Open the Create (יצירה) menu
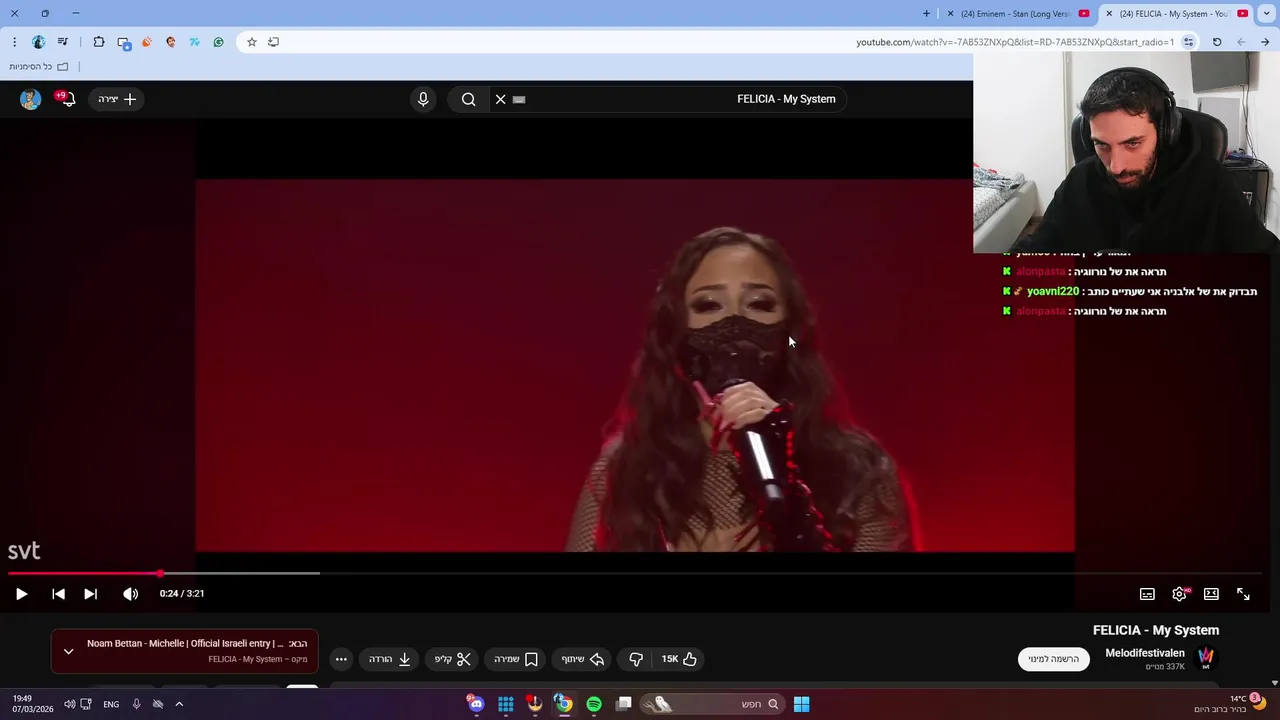1280x720 pixels. pyautogui.click(x=117, y=99)
